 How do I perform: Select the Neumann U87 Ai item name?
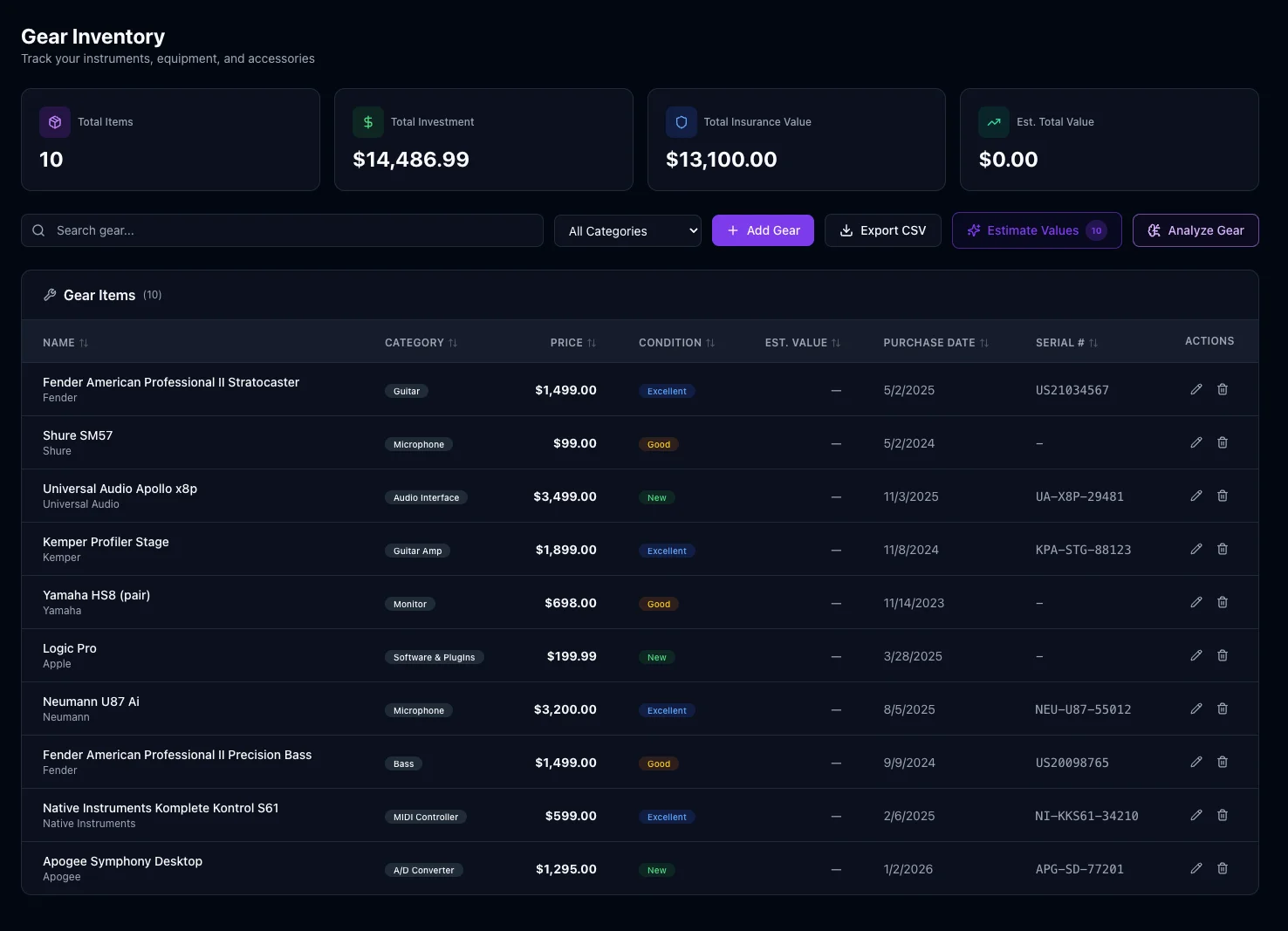[x=91, y=702]
